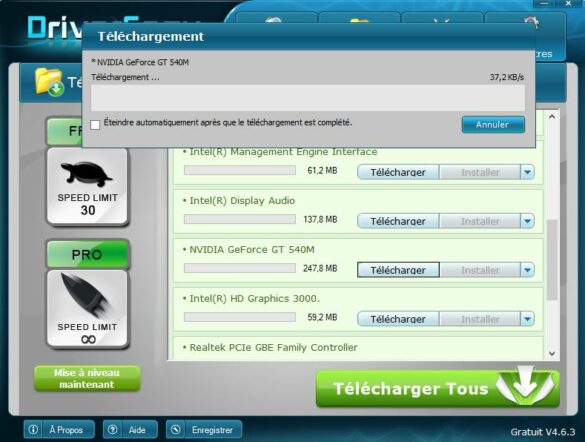
Task: Close the Driver application window
Action: [x=569, y=3]
